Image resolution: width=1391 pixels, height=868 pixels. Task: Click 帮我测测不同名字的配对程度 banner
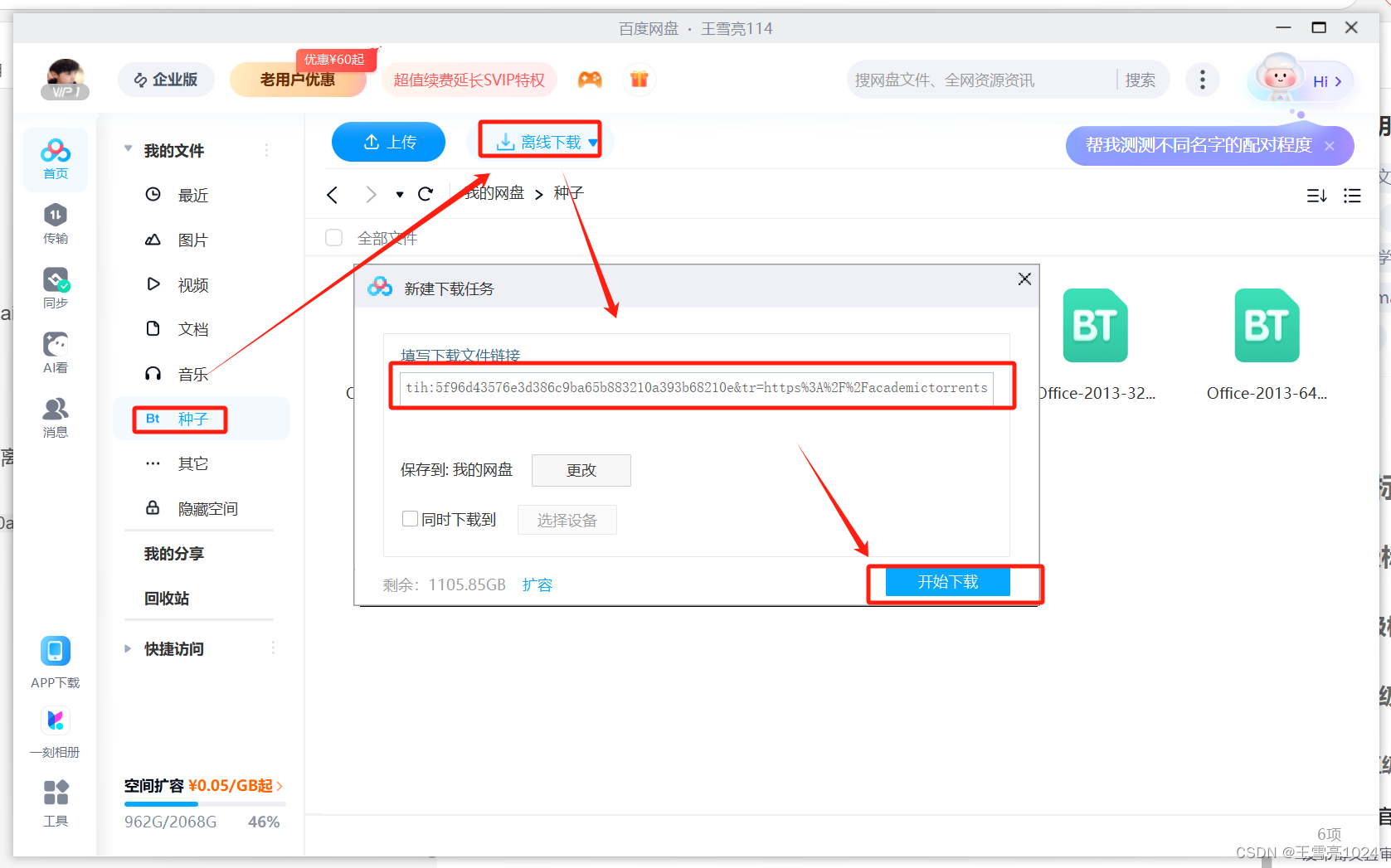click(1199, 145)
